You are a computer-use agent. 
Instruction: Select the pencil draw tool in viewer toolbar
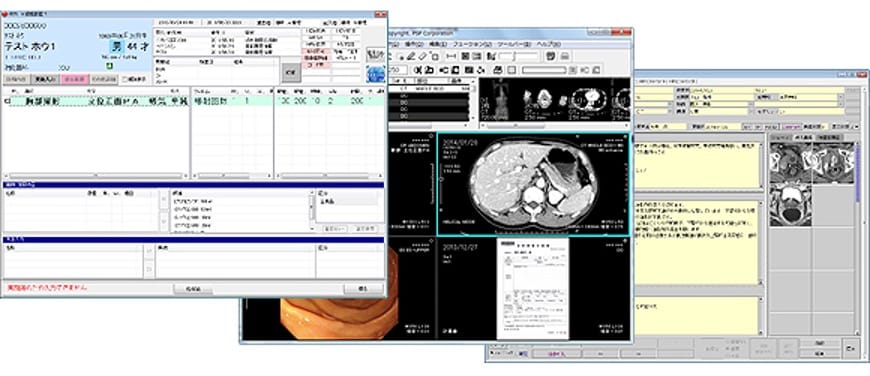click(x=412, y=57)
